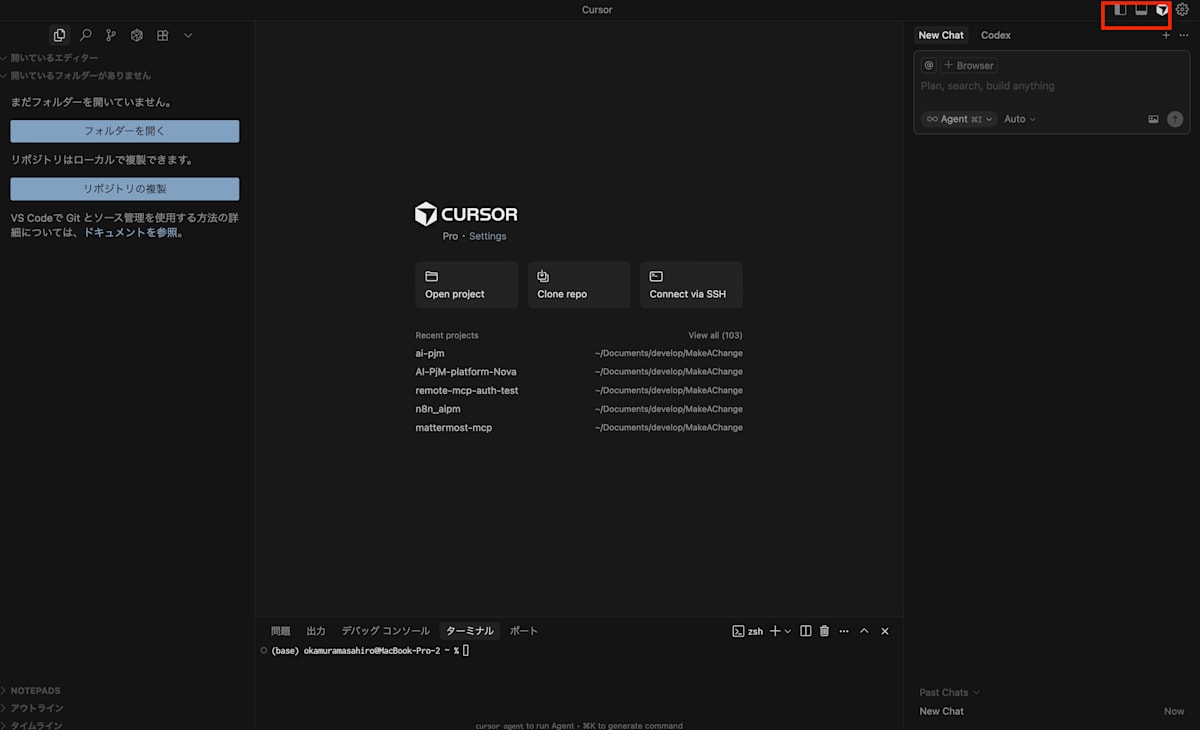The width and height of the screenshot is (1200, 730).
Task: Create a new terminal with plus icon
Action: pyautogui.click(x=775, y=631)
